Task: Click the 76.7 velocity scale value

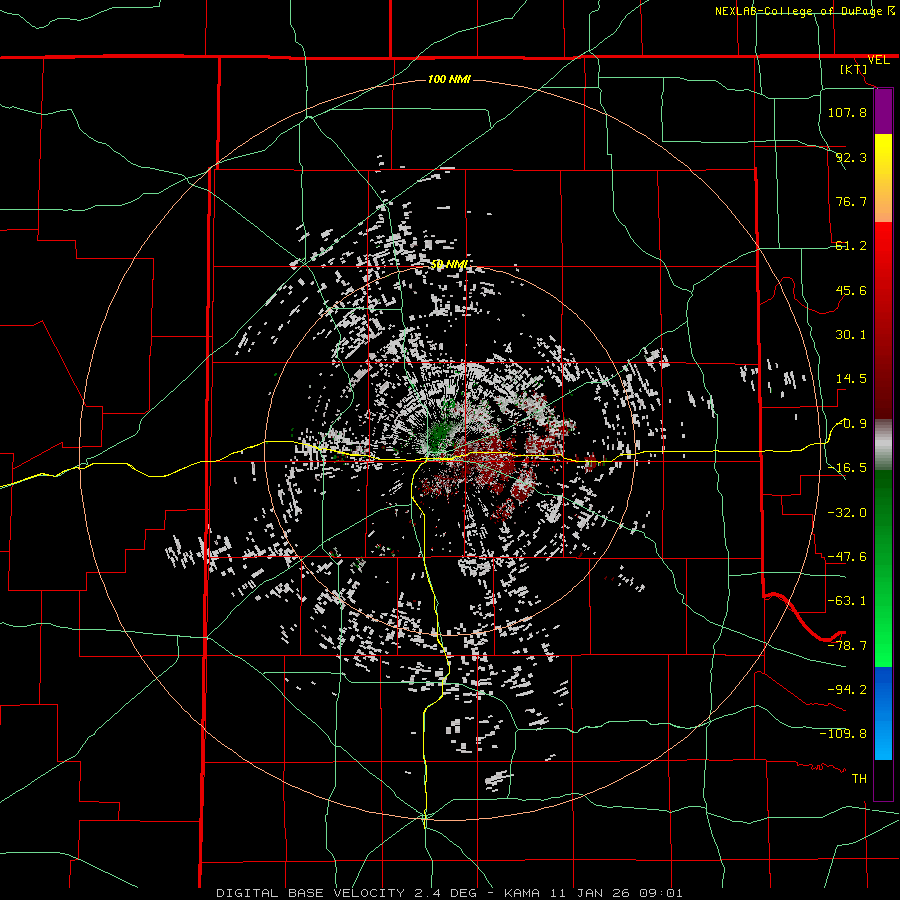Action: coord(851,201)
